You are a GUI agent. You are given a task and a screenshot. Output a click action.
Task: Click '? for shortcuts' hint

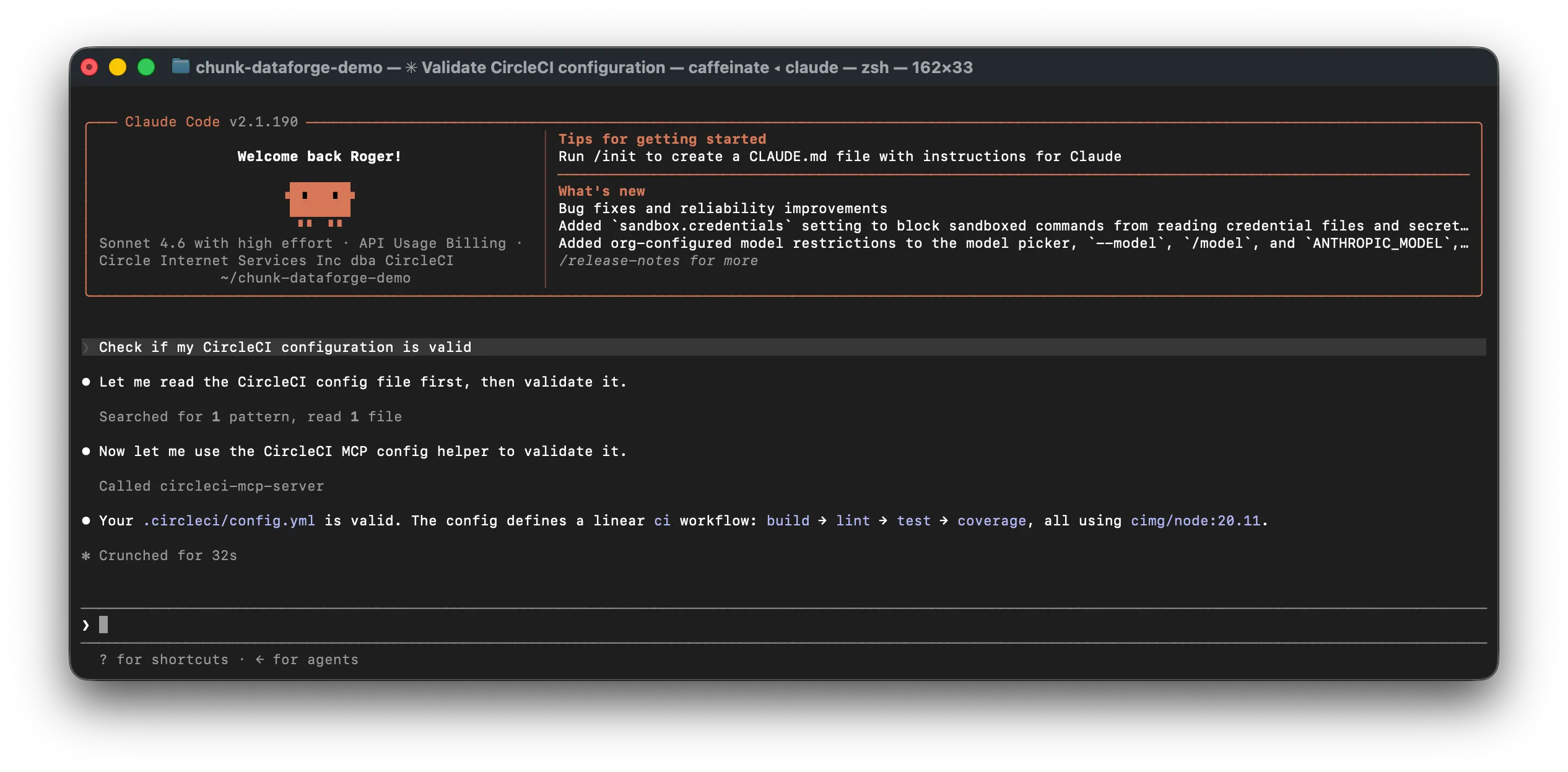163,660
